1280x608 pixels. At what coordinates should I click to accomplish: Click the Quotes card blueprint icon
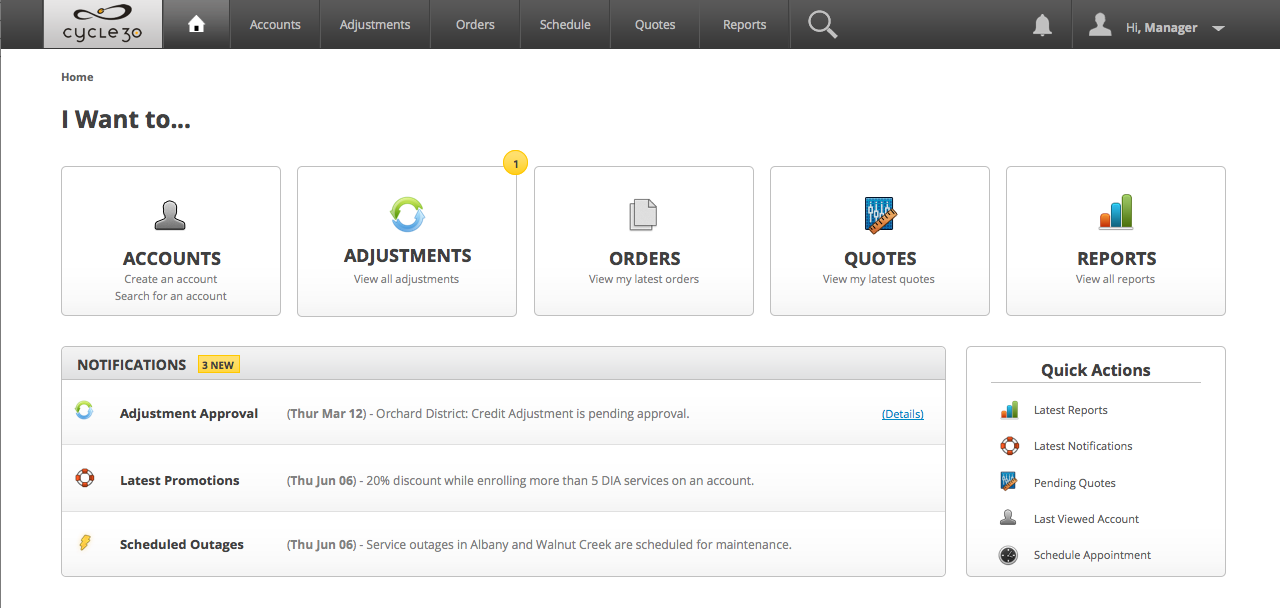point(880,215)
